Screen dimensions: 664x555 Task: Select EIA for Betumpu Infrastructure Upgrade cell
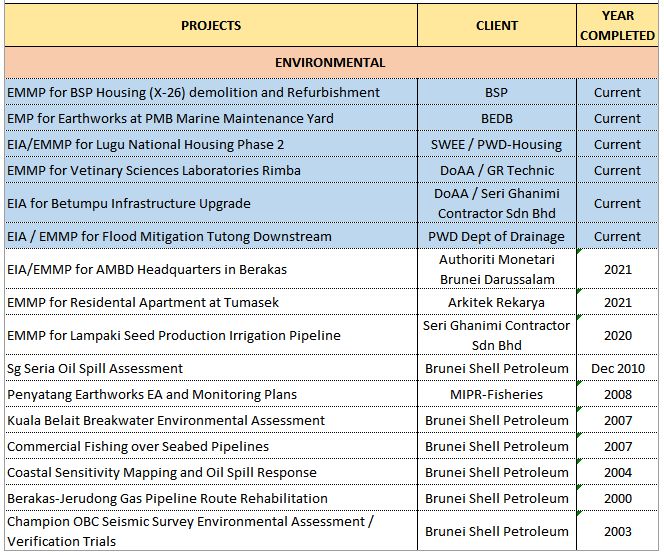129,203
